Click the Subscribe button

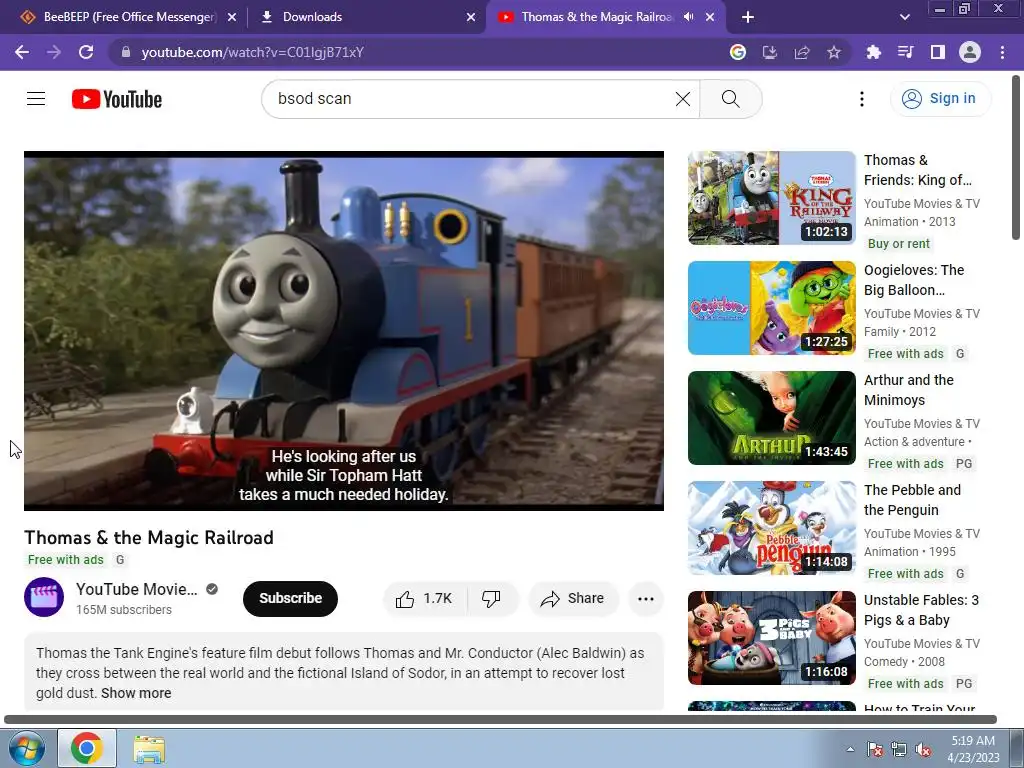tap(290, 598)
